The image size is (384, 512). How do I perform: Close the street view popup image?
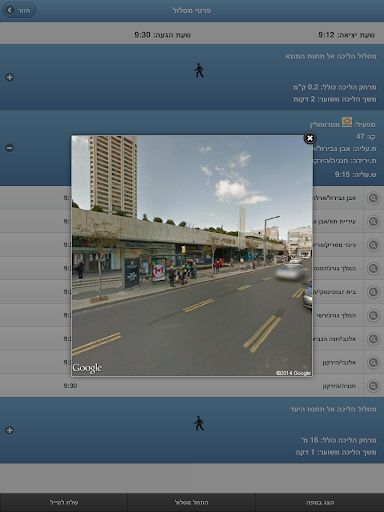(x=310, y=138)
